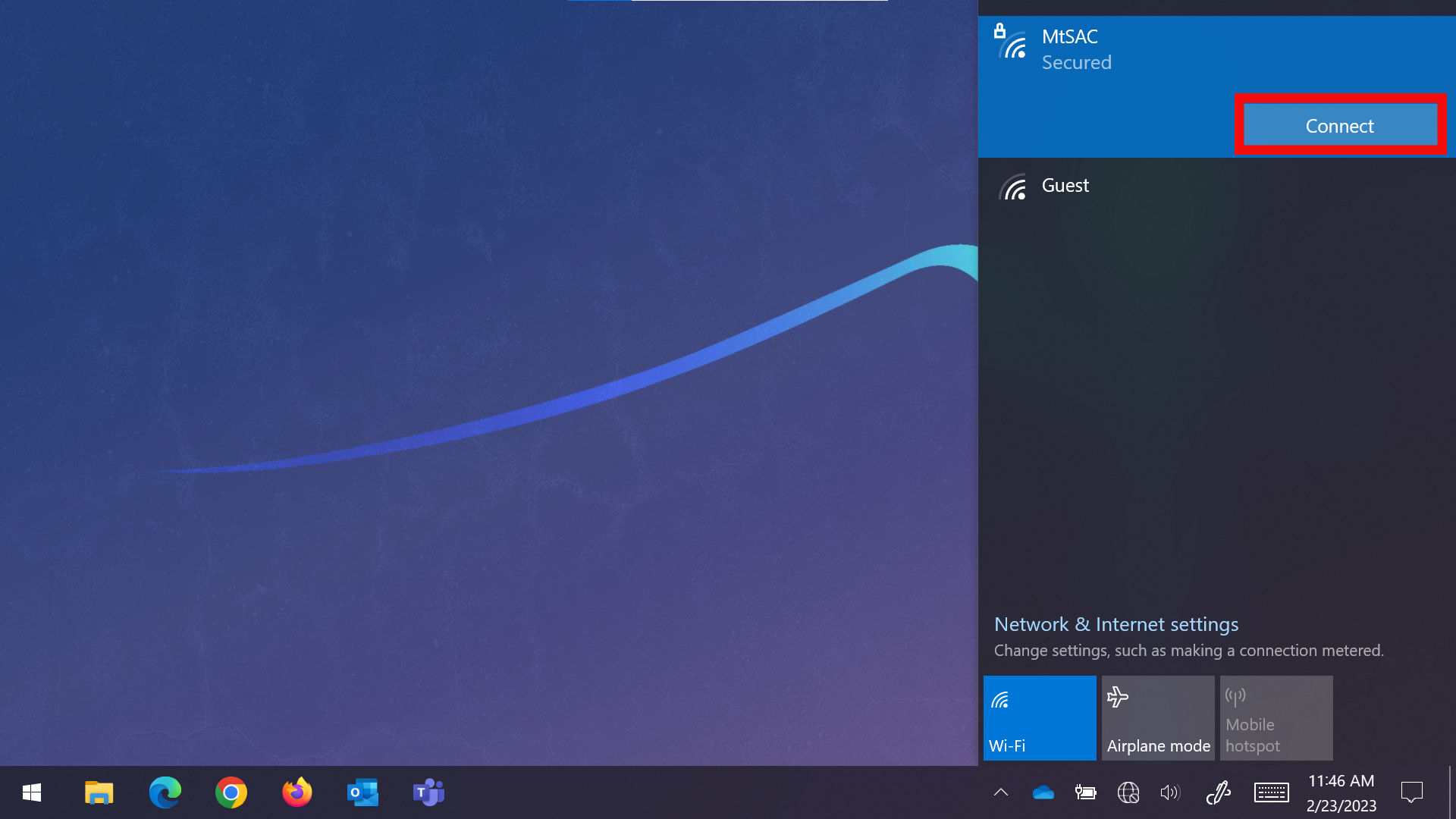Open Microsoft Teams from the taskbar
Viewport: 1456px width, 819px height.
(428, 792)
